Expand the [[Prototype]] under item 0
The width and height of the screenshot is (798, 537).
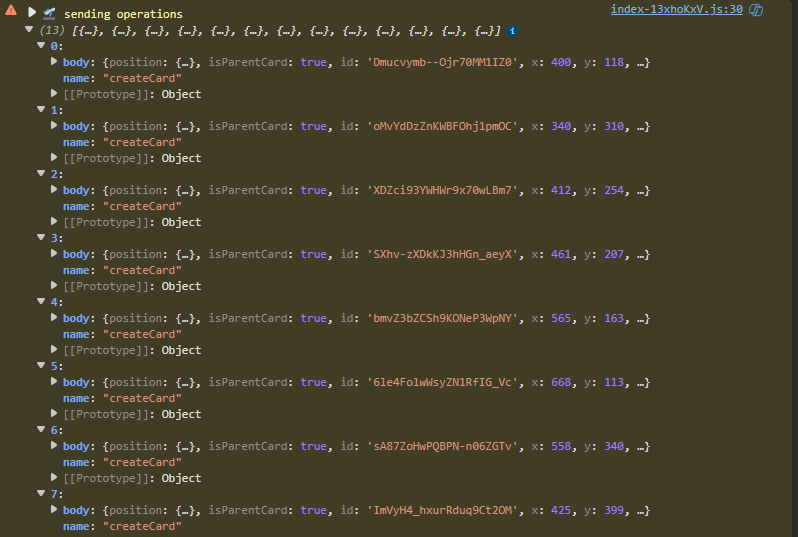point(54,94)
